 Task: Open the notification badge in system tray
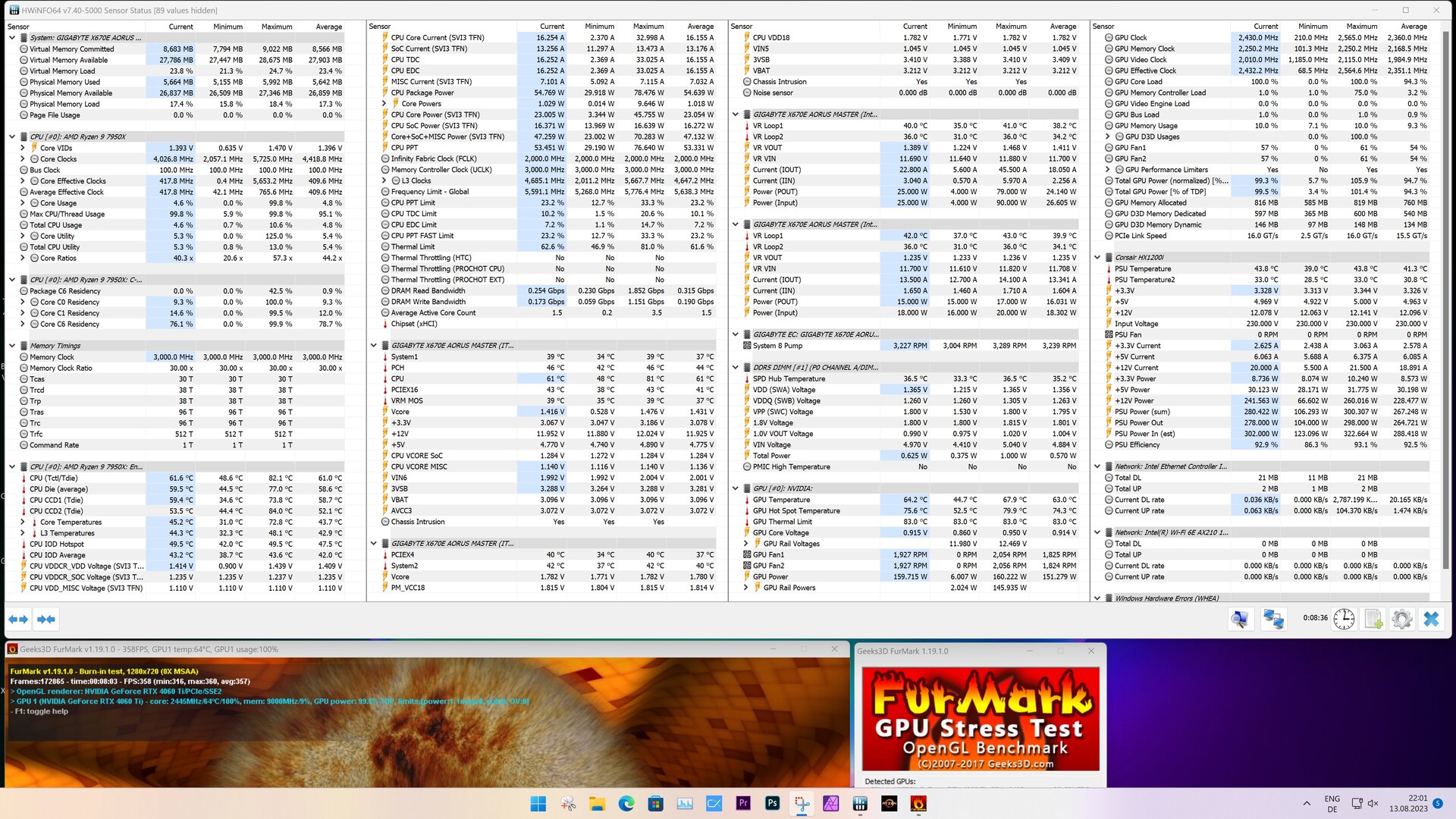tap(1438, 803)
